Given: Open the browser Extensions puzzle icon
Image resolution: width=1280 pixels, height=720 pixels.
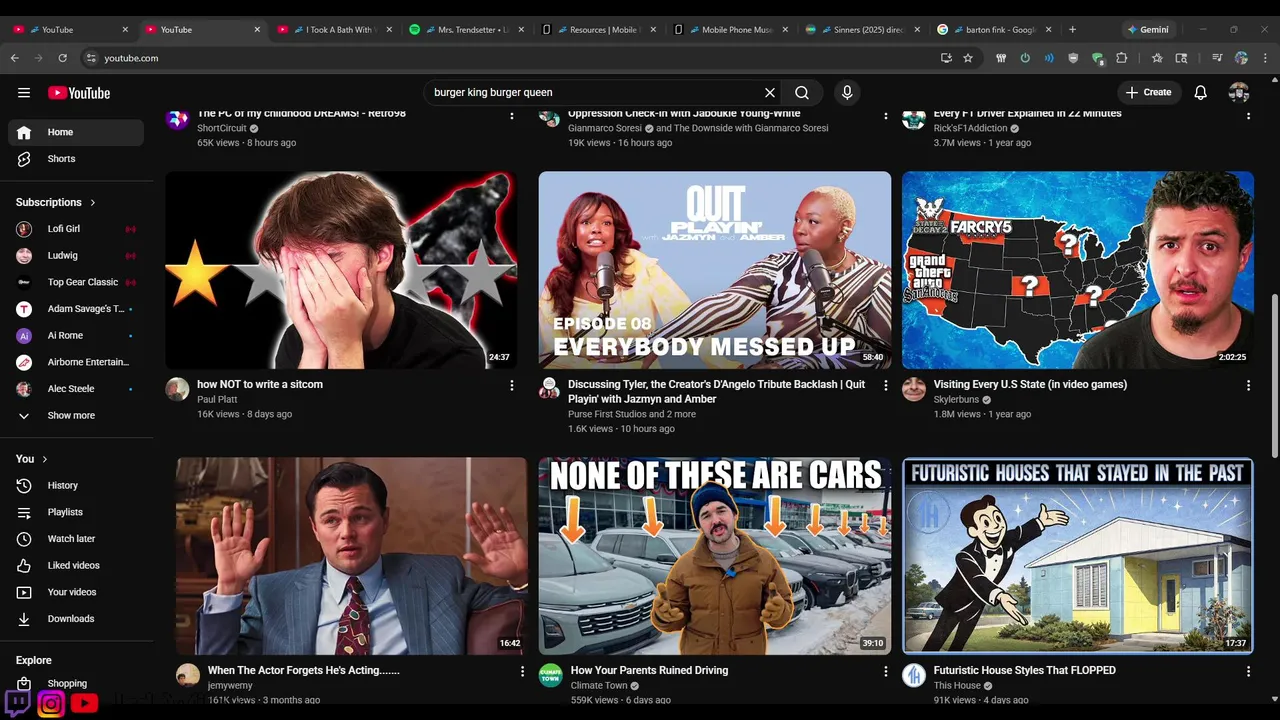Looking at the screenshot, I should click(x=1121, y=58).
